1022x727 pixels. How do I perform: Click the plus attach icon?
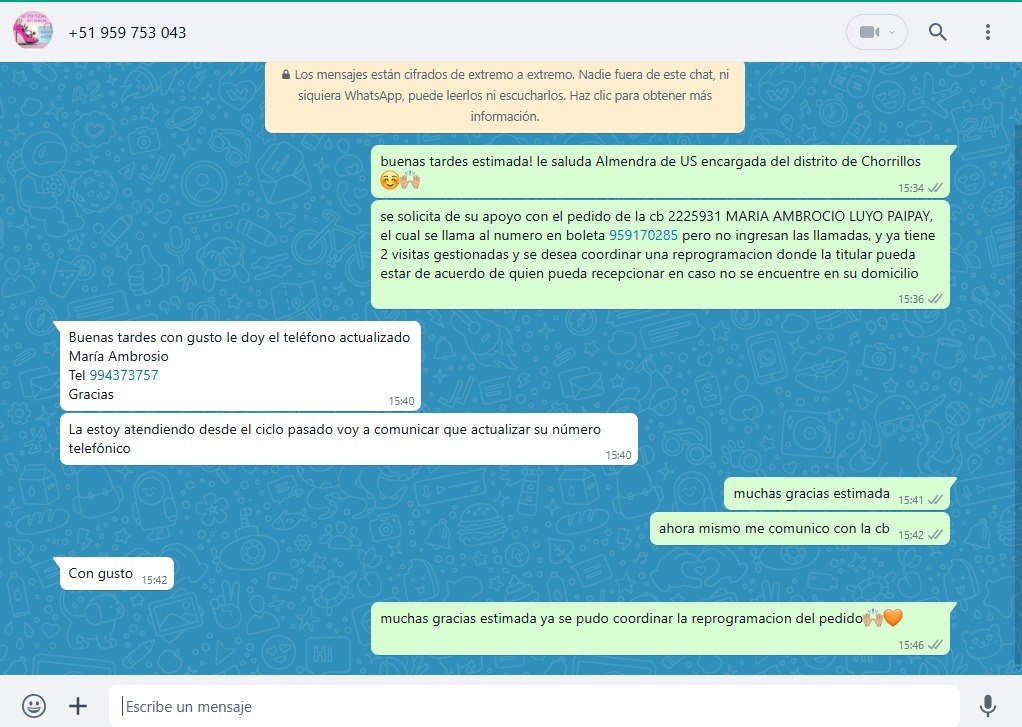point(78,706)
